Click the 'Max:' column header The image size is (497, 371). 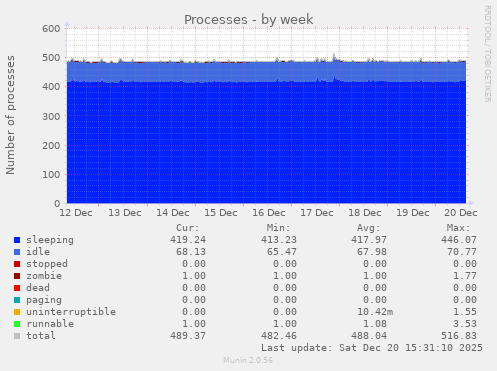459,228
